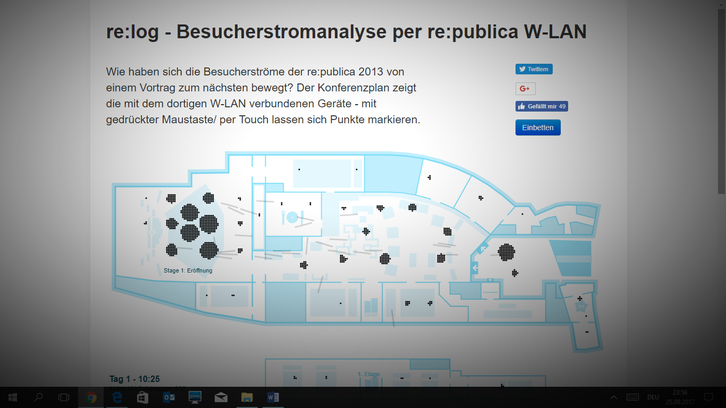
Task: Expand the hidden system tray icons chevron
Action: [613, 397]
